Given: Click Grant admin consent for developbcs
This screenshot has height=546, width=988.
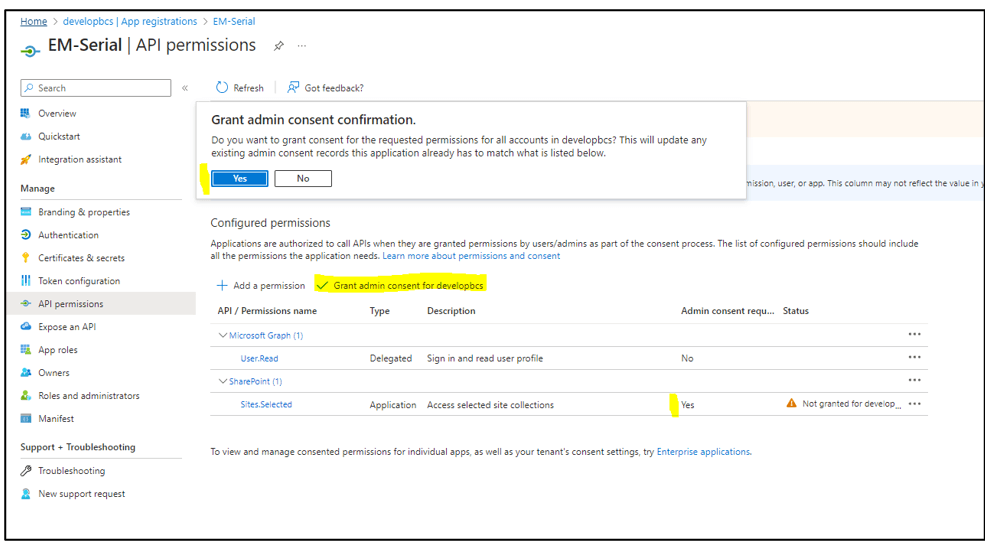Looking at the screenshot, I should (408, 286).
